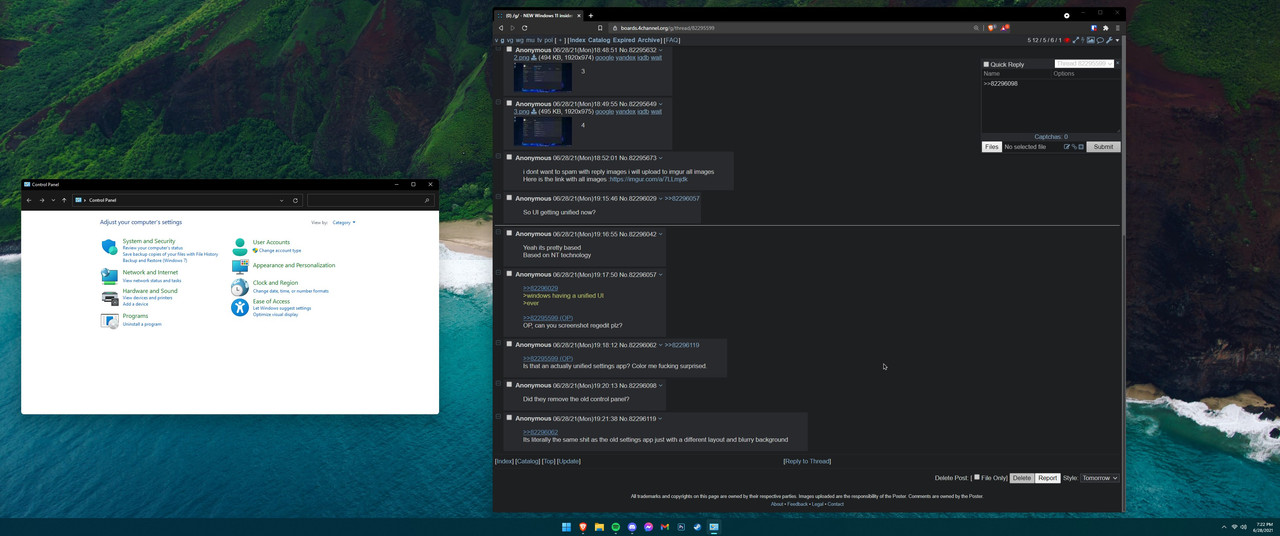Viewport: 1280px width, 536px height.
Task: Toggle the Quick Reply persistent checkbox
Action: [986, 64]
